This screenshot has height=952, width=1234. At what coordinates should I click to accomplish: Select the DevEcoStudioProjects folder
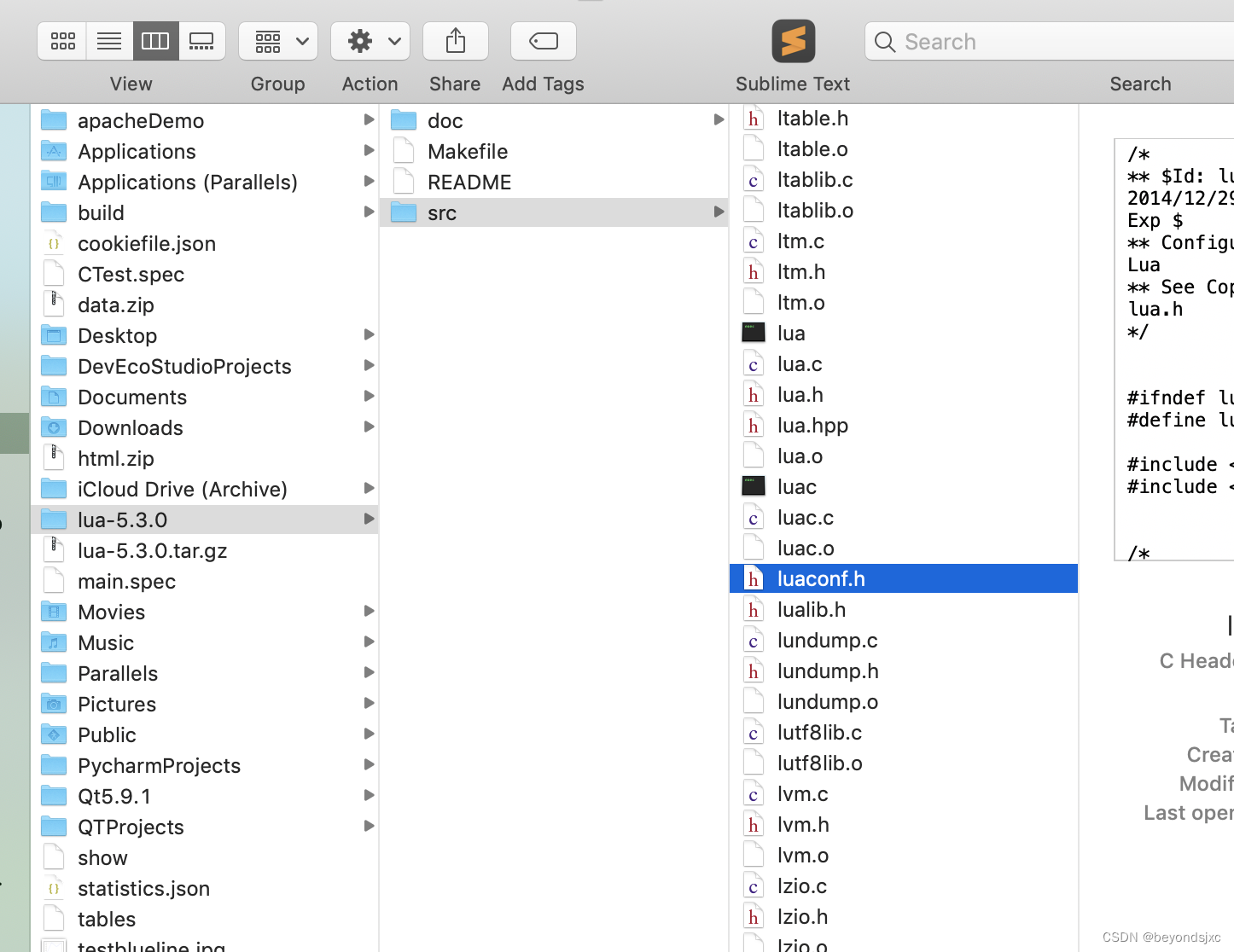[205, 366]
